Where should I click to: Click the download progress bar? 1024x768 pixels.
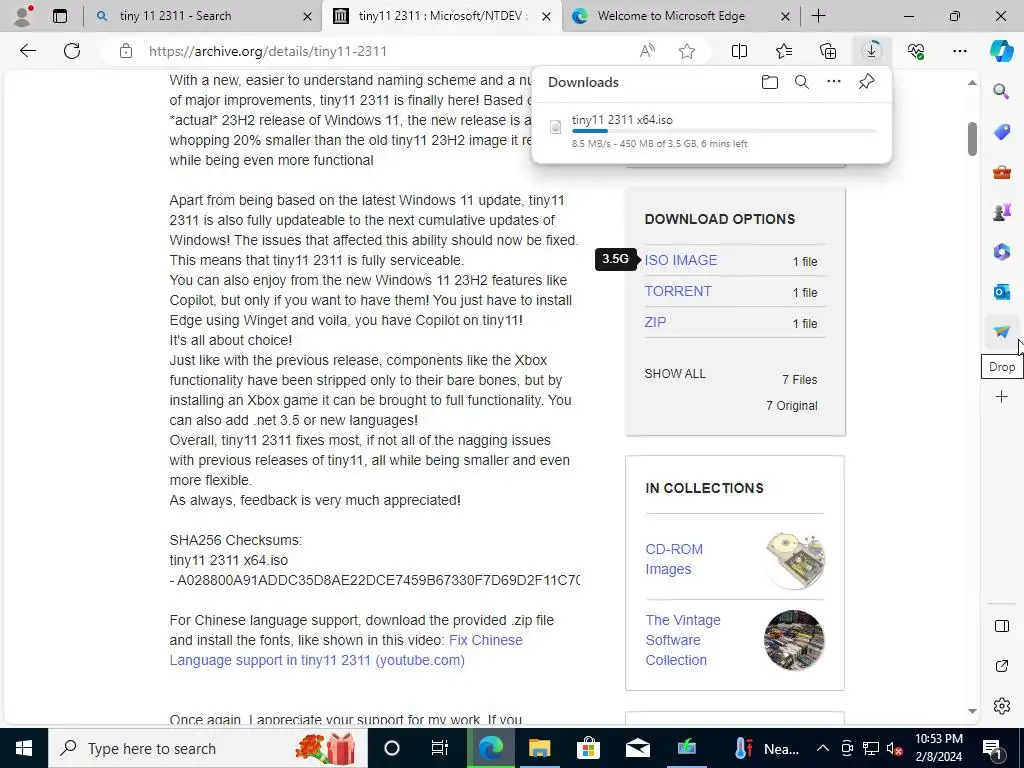(724, 131)
